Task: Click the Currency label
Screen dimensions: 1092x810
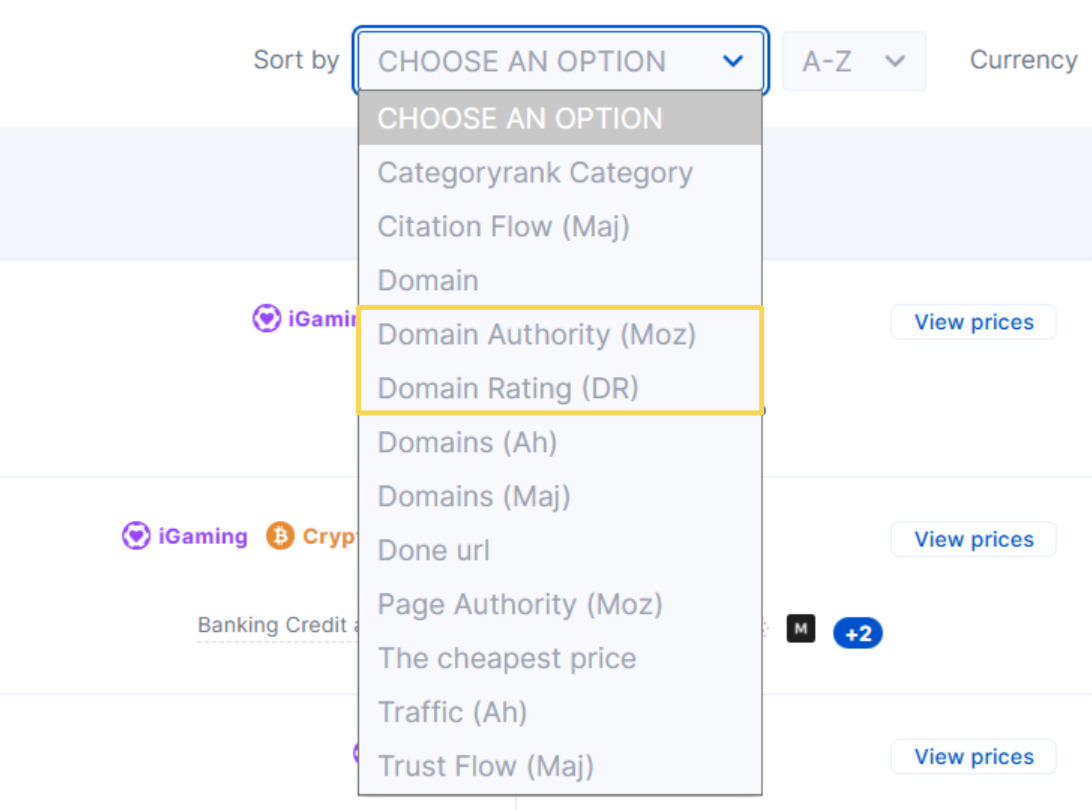Action: pos(1022,59)
